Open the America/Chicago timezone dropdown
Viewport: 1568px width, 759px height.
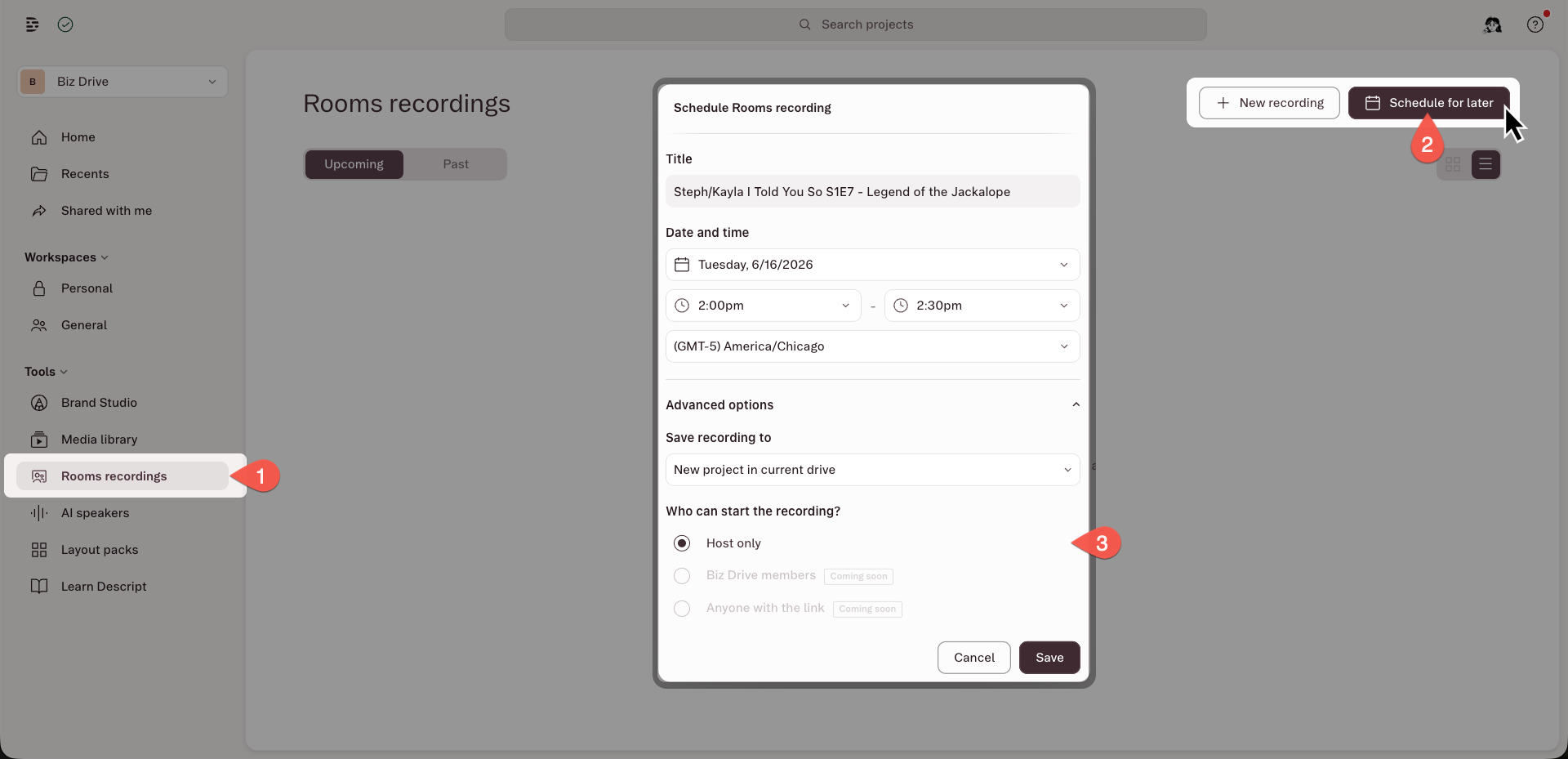click(x=873, y=346)
